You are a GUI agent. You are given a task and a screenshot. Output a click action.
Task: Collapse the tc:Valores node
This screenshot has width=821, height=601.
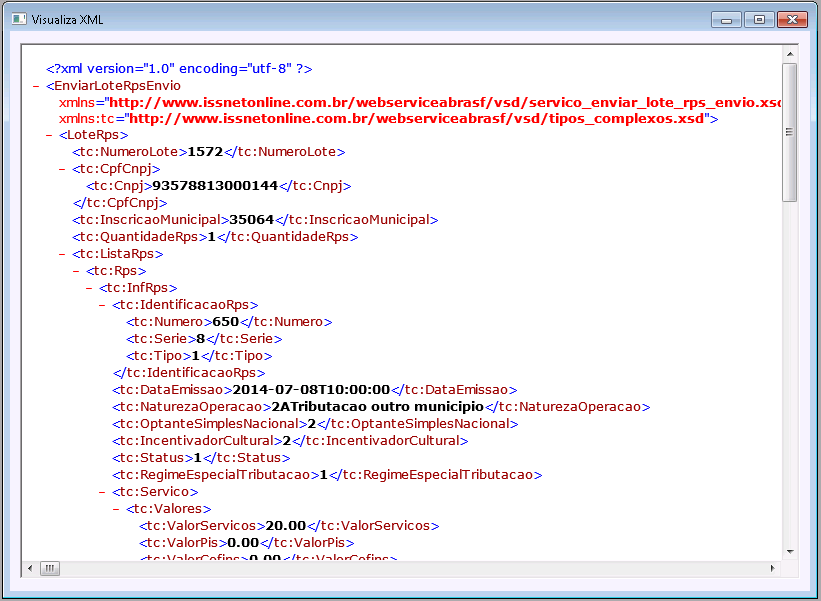[116, 509]
